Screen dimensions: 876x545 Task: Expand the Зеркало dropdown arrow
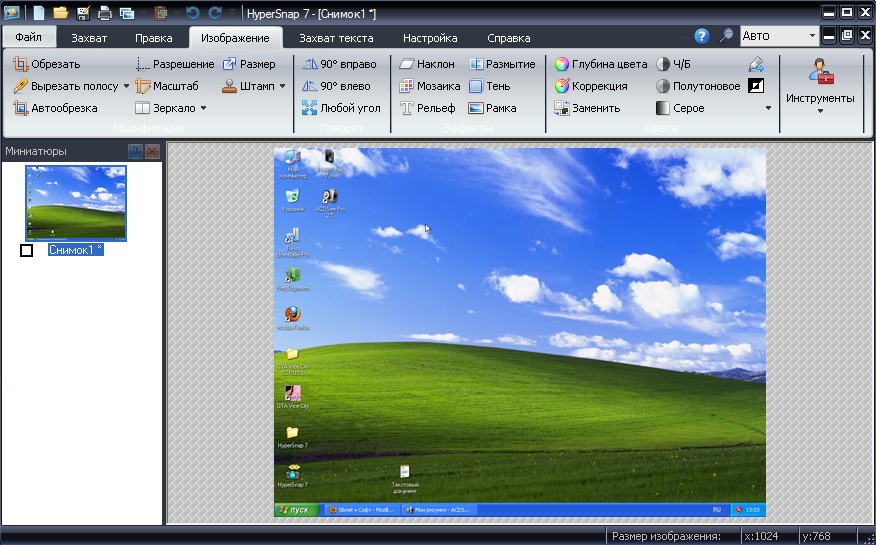click(x=203, y=108)
